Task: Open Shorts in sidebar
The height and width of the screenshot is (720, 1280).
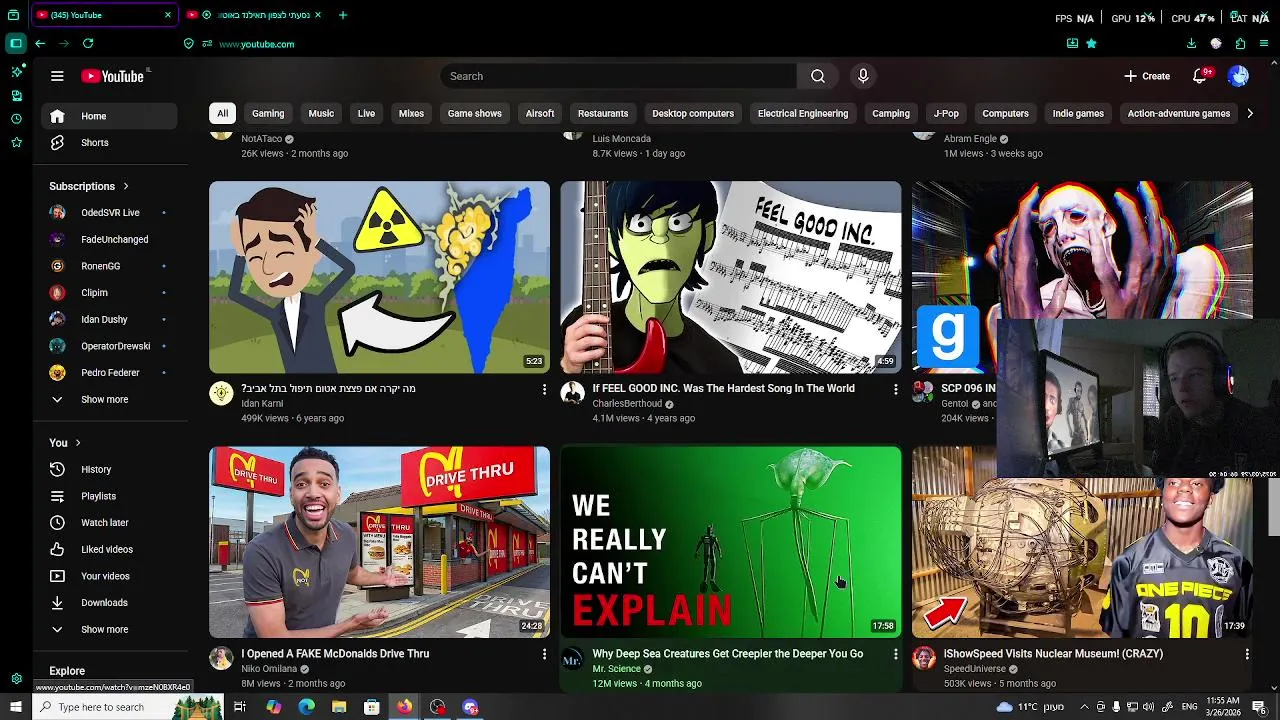Action: coord(110,142)
